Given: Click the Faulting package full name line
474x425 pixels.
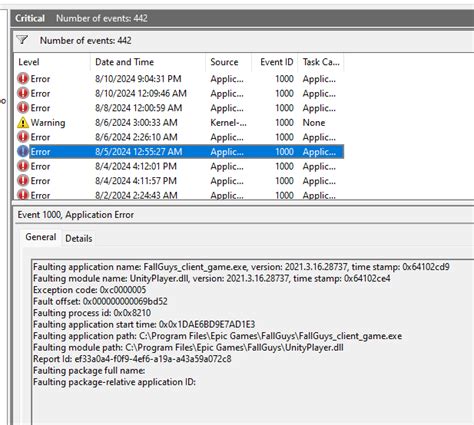Looking at the screenshot, I should point(89,370).
